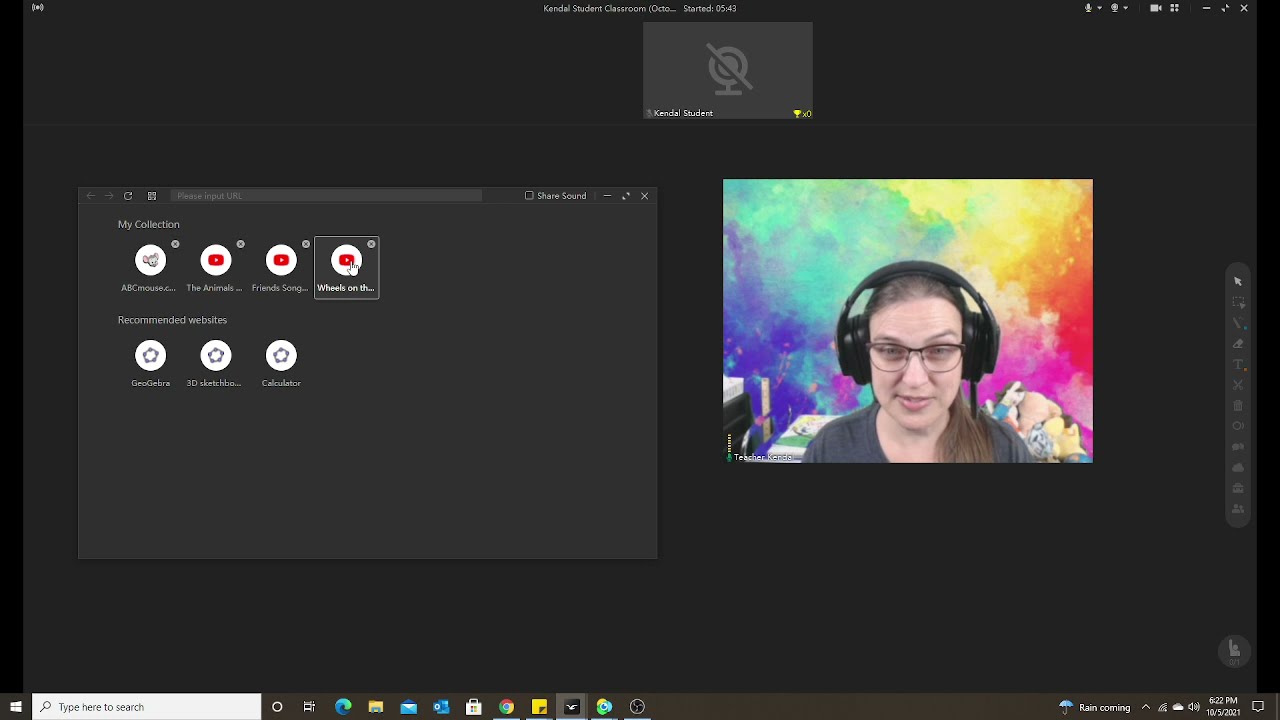1280x720 pixels.
Task: Click the trash delete tool
Action: click(1238, 406)
